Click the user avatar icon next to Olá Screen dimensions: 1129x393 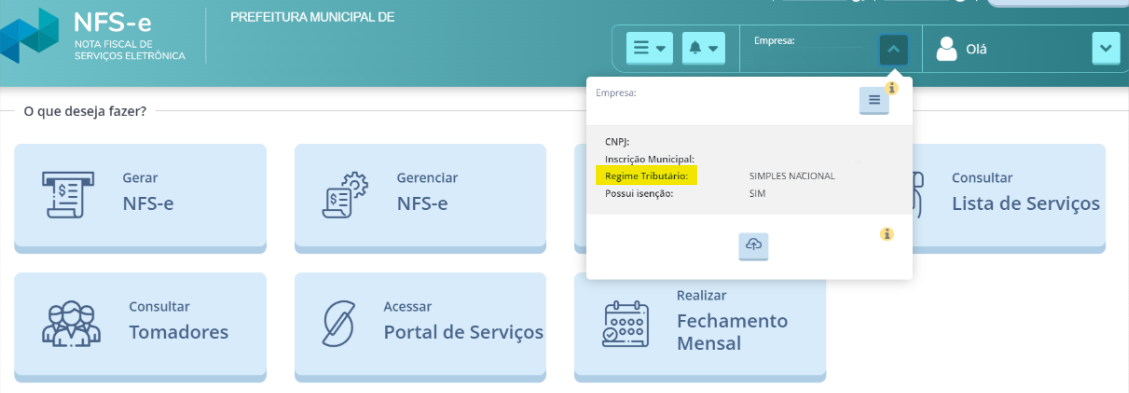click(x=945, y=49)
